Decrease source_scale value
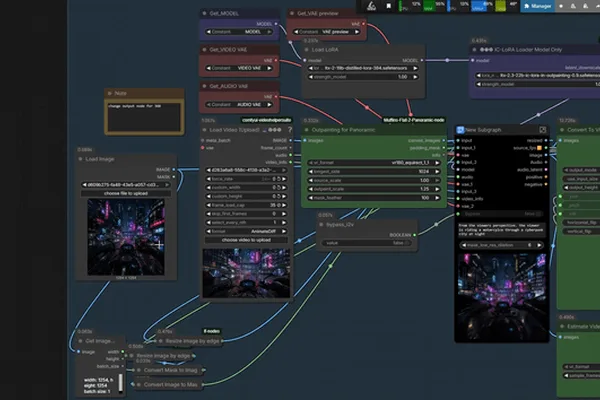Image resolution: width=600 pixels, height=400 pixels. 311,180
